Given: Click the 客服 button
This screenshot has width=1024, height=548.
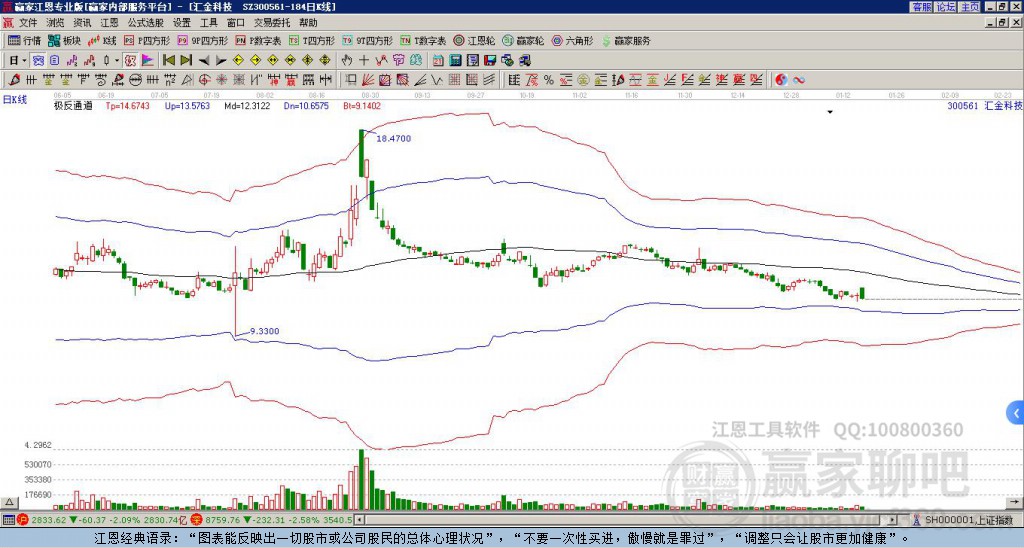Looking at the screenshot, I should point(922,7).
